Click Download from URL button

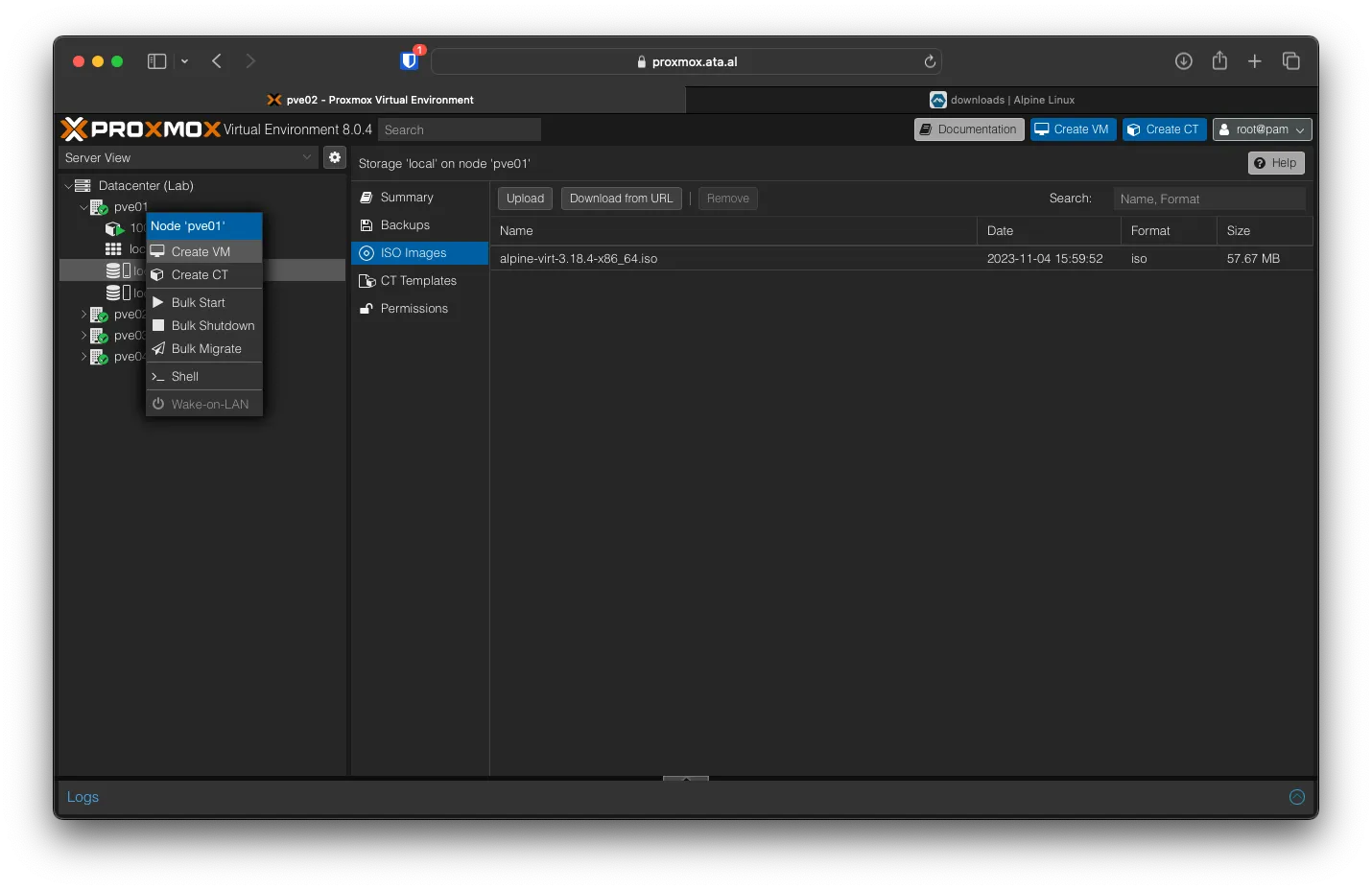pos(622,199)
